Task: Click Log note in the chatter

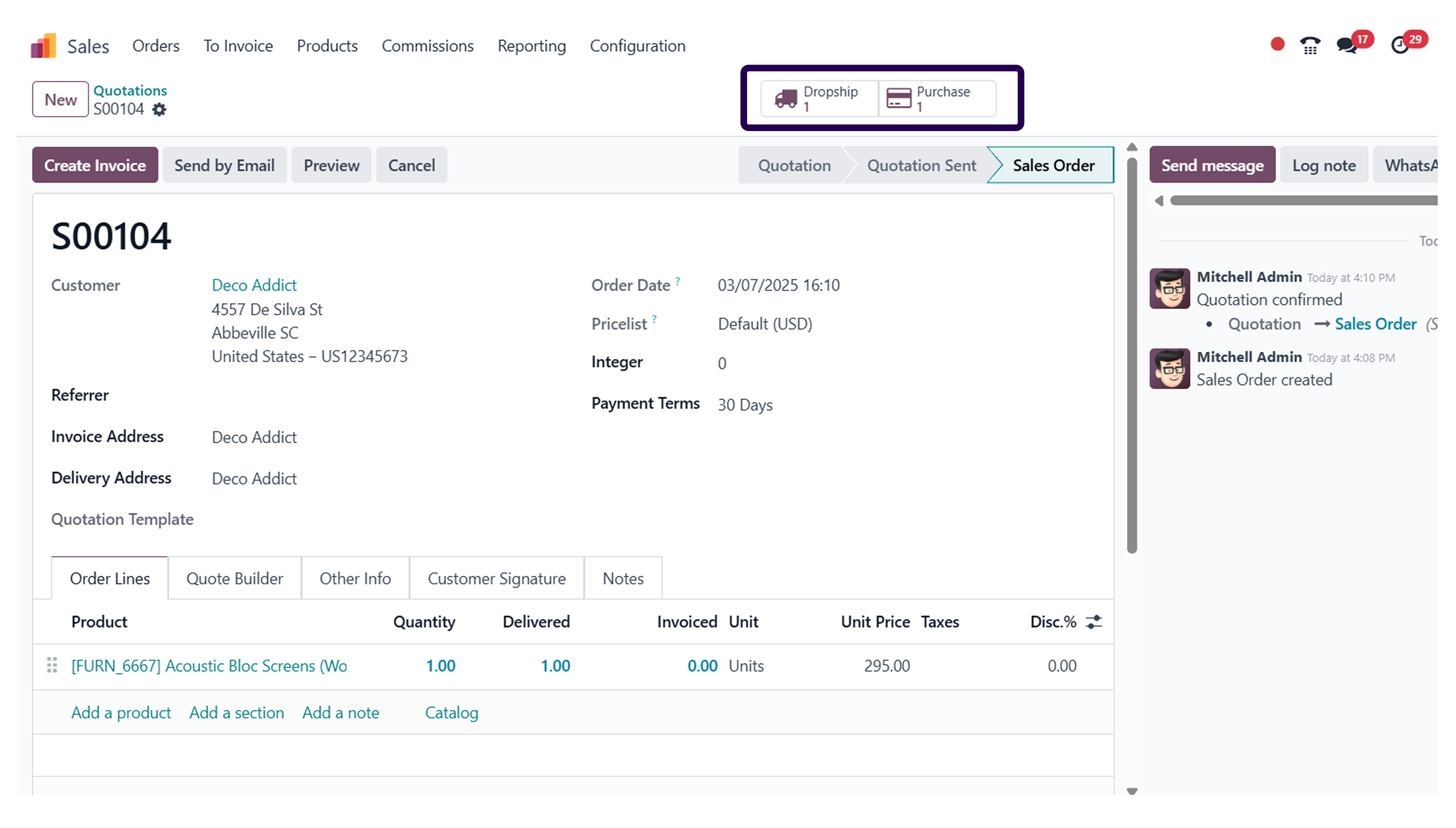Action: pyautogui.click(x=1324, y=165)
